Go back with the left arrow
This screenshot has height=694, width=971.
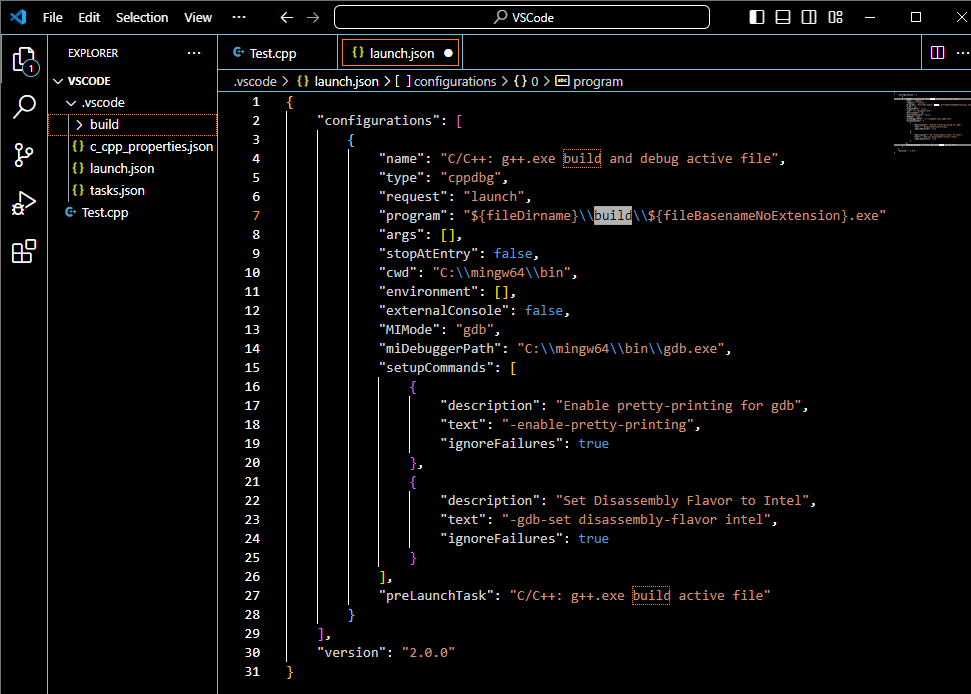coord(286,17)
